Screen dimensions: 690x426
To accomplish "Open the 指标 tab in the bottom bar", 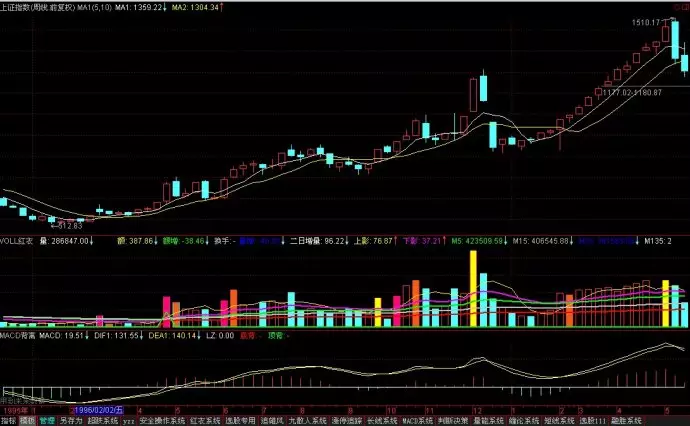I will point(8,421).
